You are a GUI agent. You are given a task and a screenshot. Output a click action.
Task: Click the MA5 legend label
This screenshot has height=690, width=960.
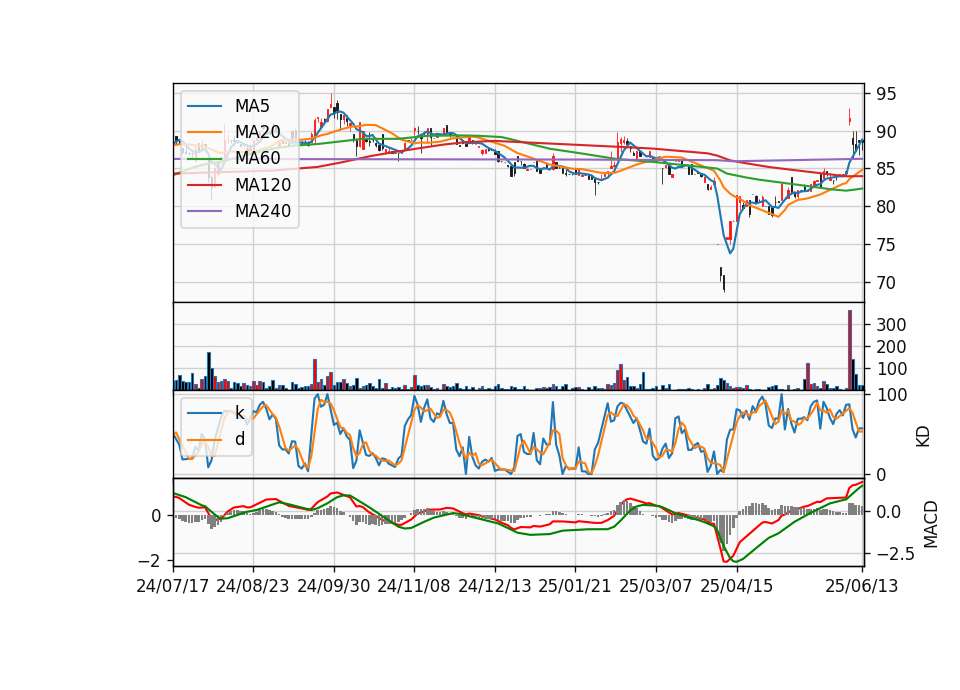coord(252,106)
